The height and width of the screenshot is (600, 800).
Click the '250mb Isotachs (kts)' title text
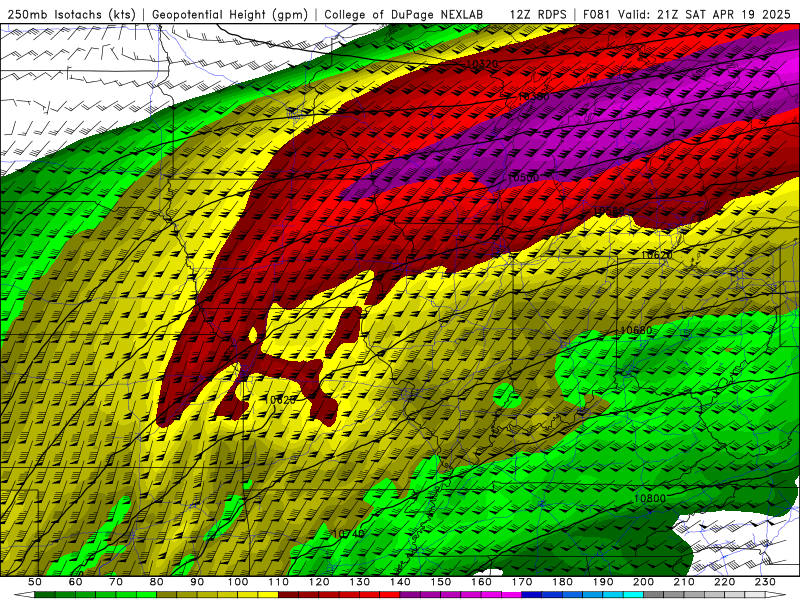[x=72, y=15]
